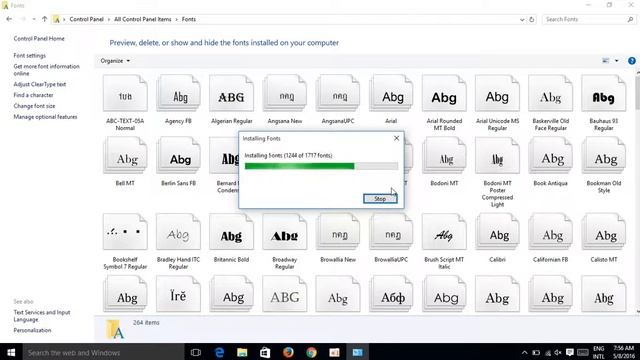
Task: Click Search the web and Windows box
Action: [103, 352]
